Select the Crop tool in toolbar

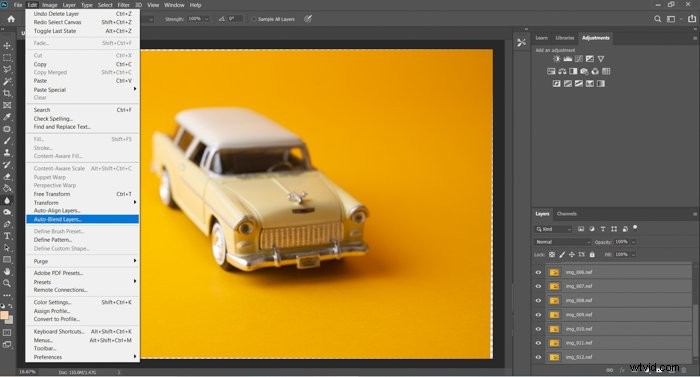7,93
